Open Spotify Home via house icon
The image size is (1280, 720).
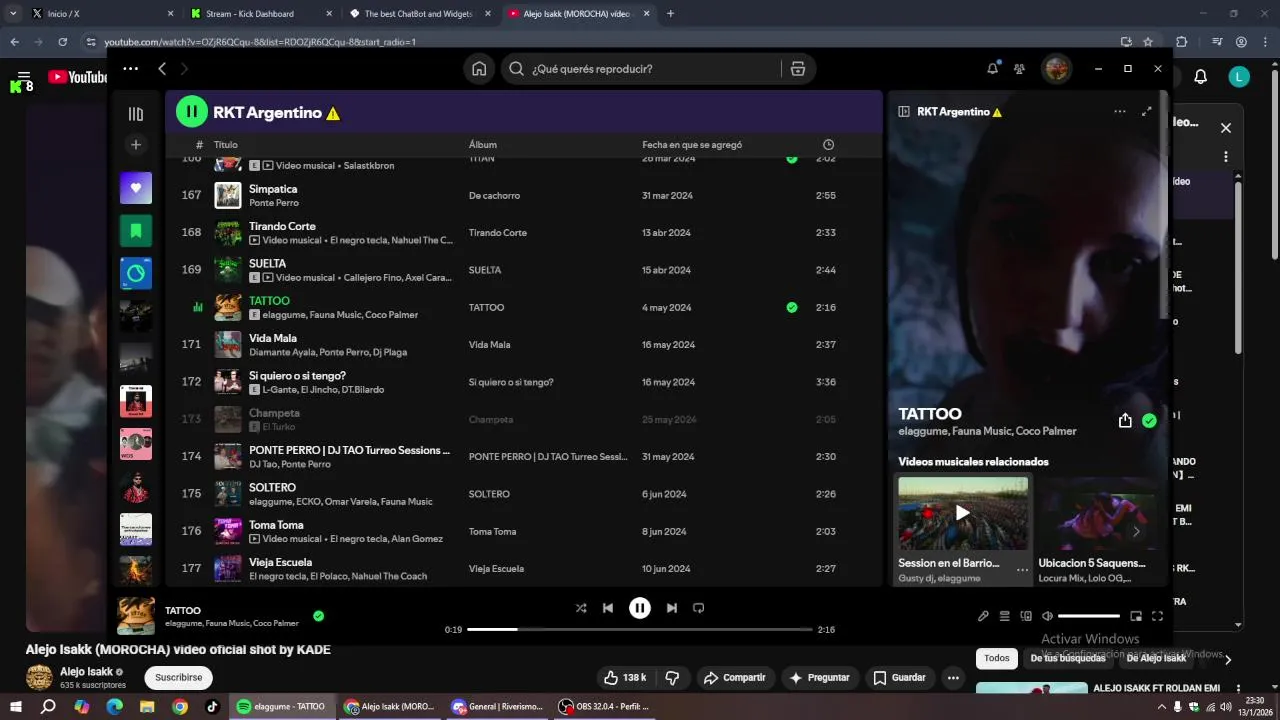(x=479, y=69)
